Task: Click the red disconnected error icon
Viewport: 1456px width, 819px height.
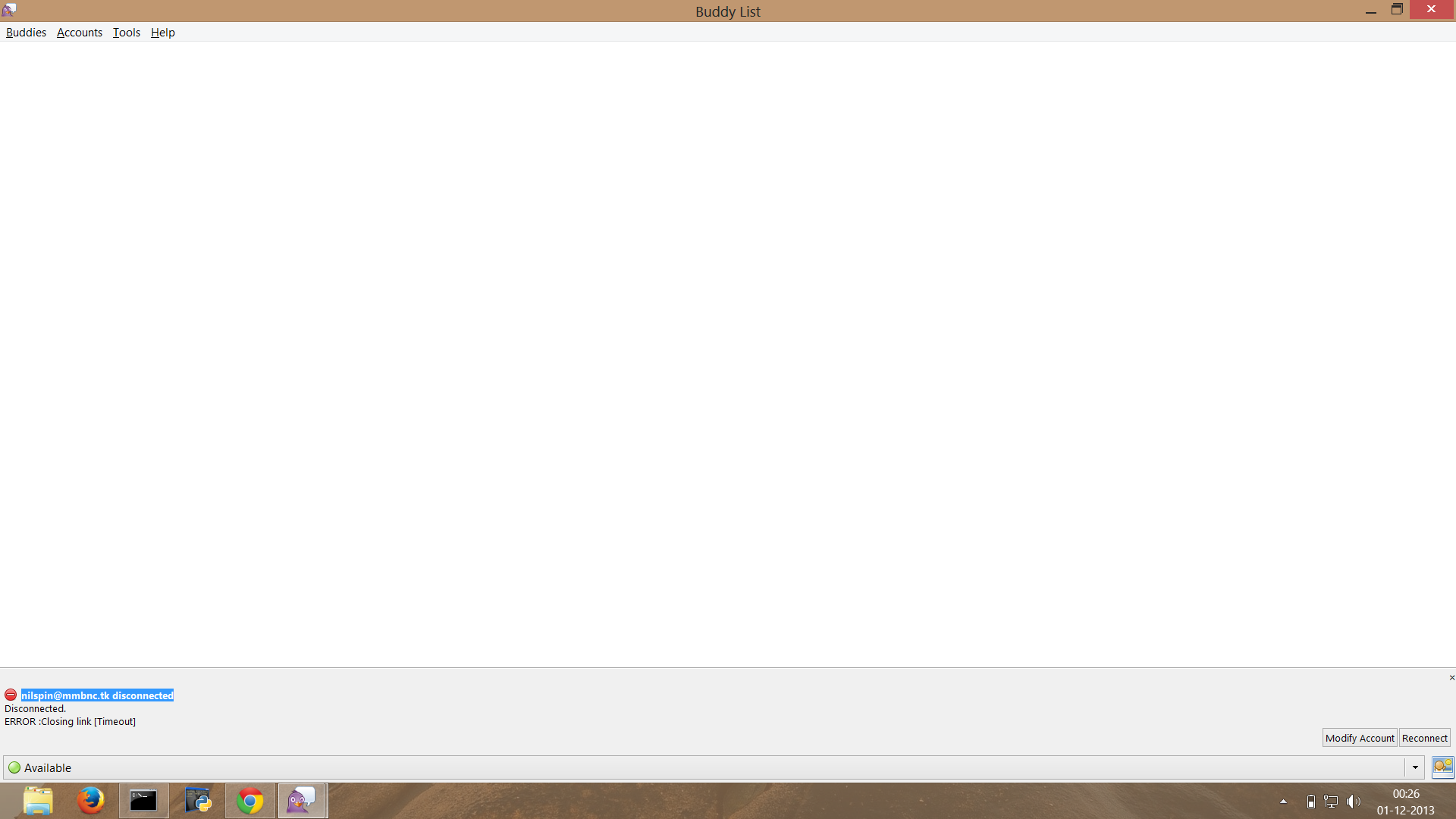Action: 11,695
